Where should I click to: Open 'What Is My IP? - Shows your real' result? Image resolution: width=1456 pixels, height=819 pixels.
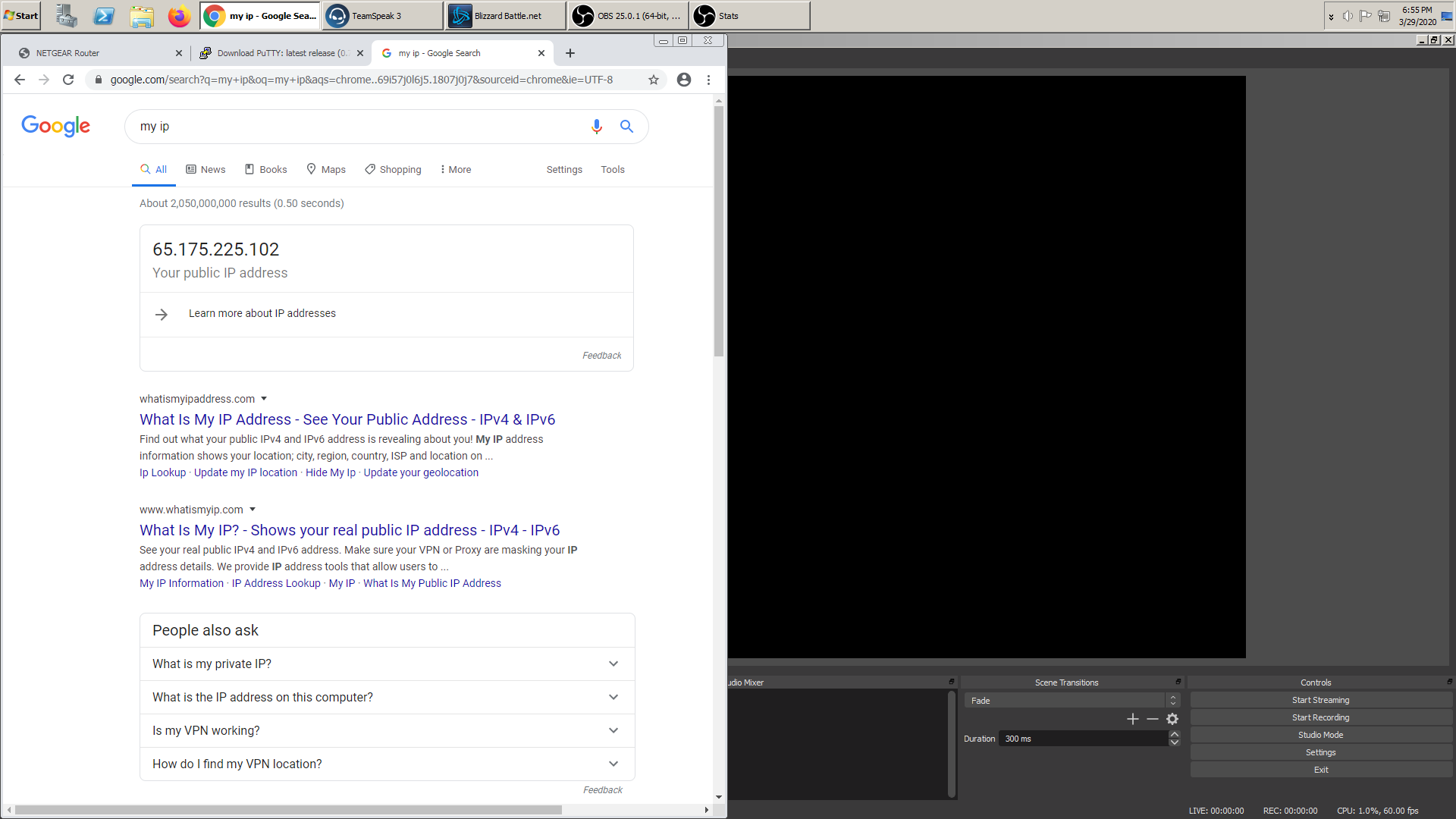[350, 530]
